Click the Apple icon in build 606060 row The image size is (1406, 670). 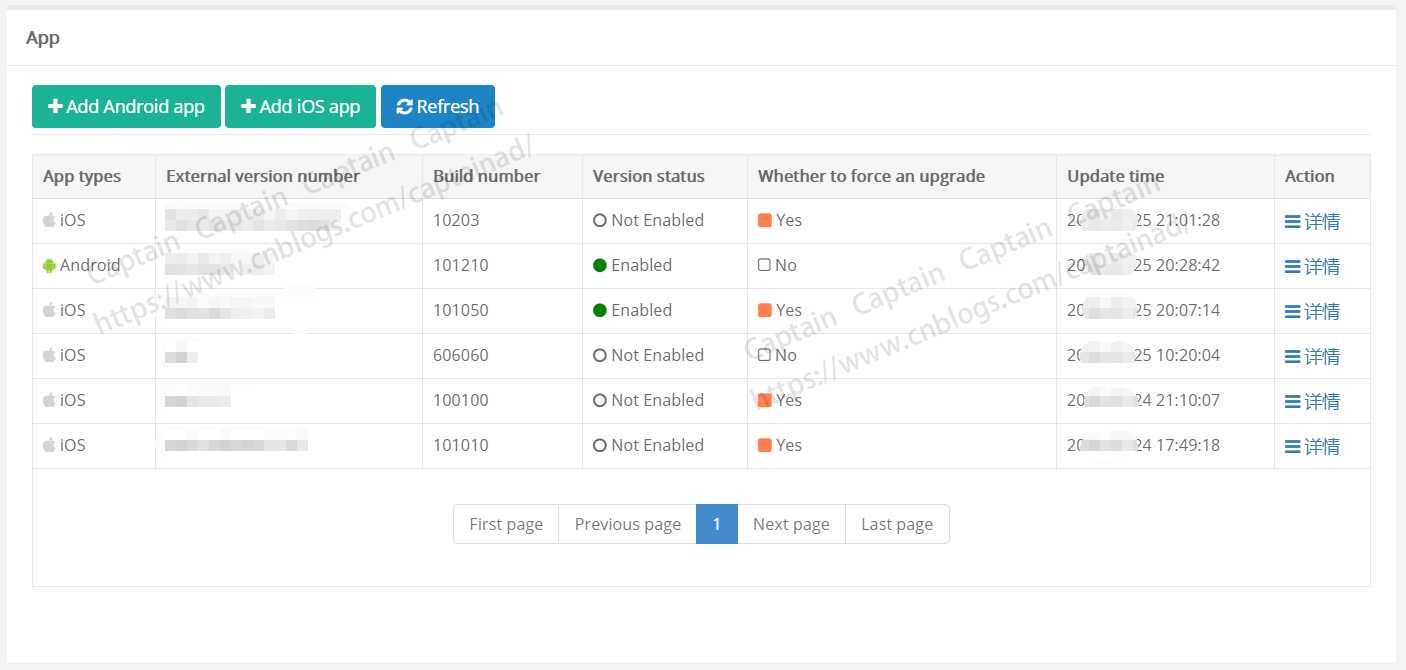pyautogui.click(x=49, y=355)
